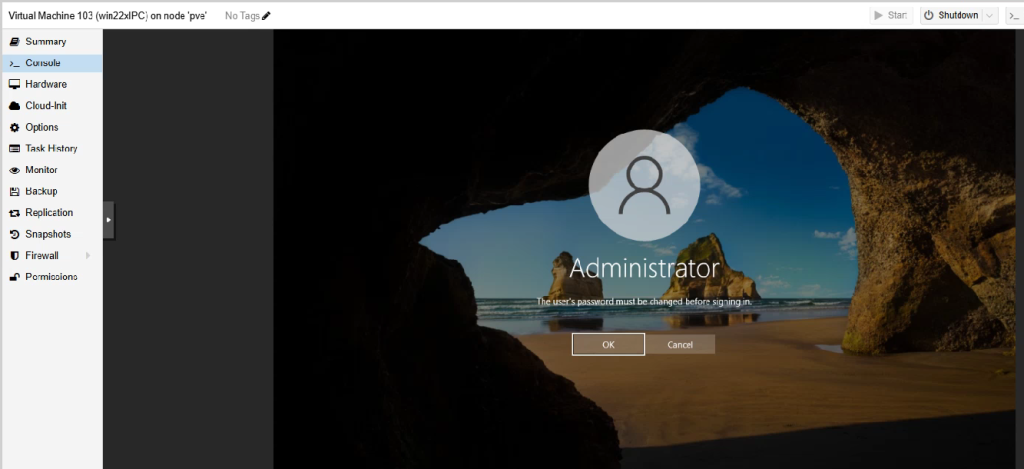Click the Monitor eye icon
Viewport: 1024px width, 469px height.
[x=14, y=170]
